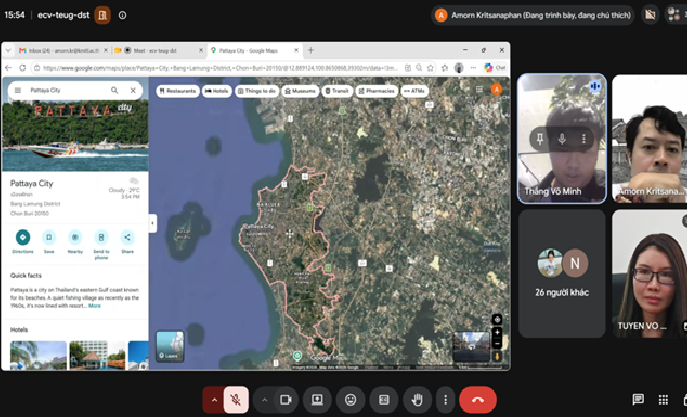Toggle closed captions button
Viewport: 687px width, 417px height.
[384, 399]
